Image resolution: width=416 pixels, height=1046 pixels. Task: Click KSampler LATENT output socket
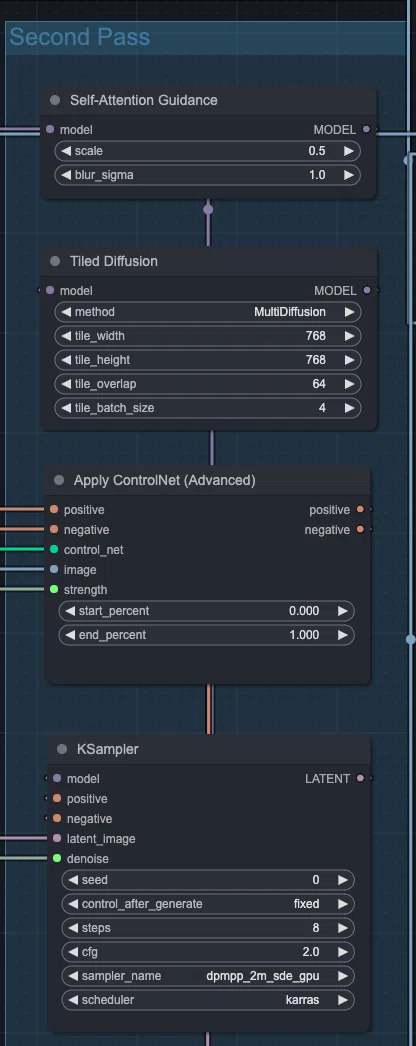361,778
